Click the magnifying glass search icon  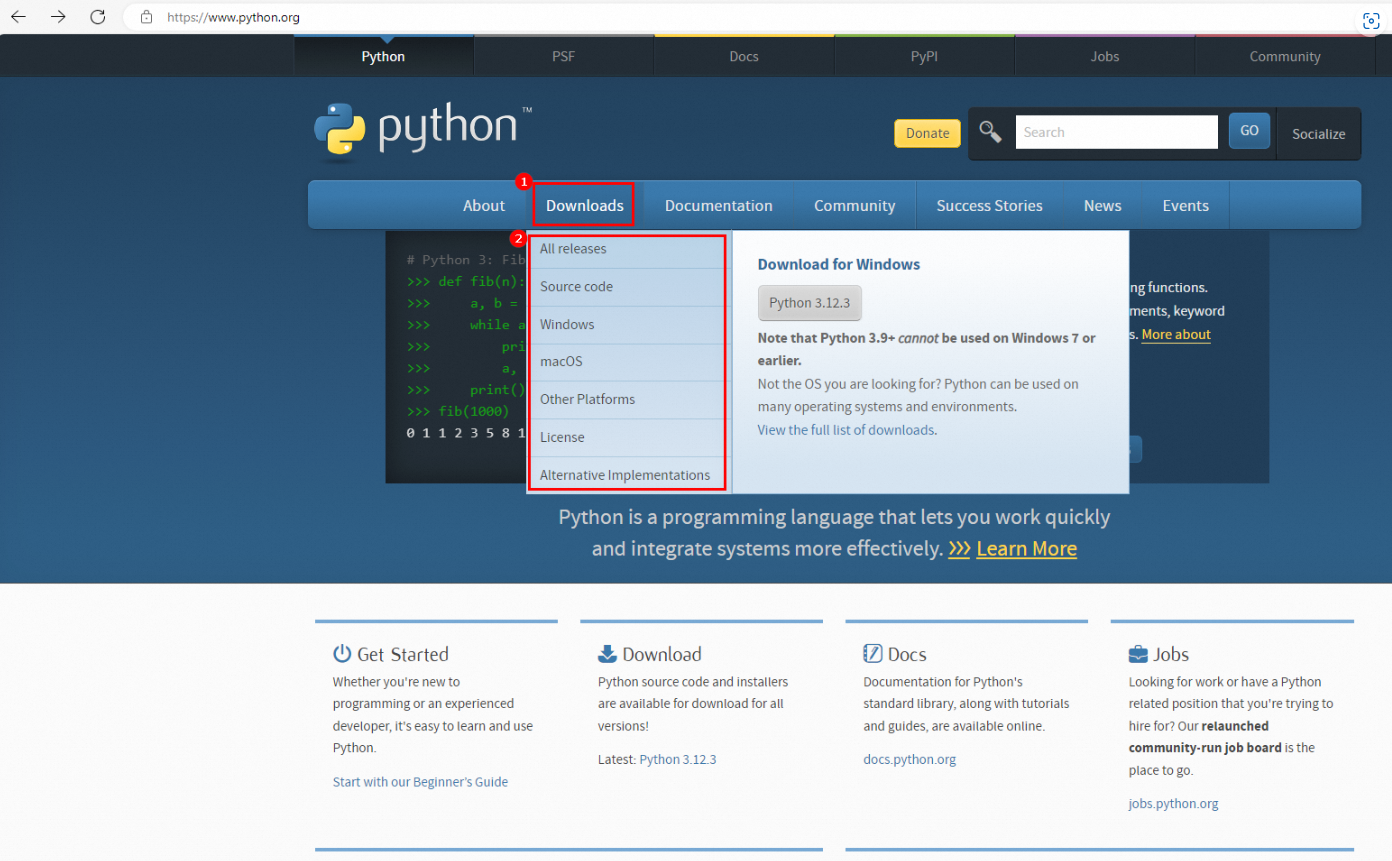(990, 132)
